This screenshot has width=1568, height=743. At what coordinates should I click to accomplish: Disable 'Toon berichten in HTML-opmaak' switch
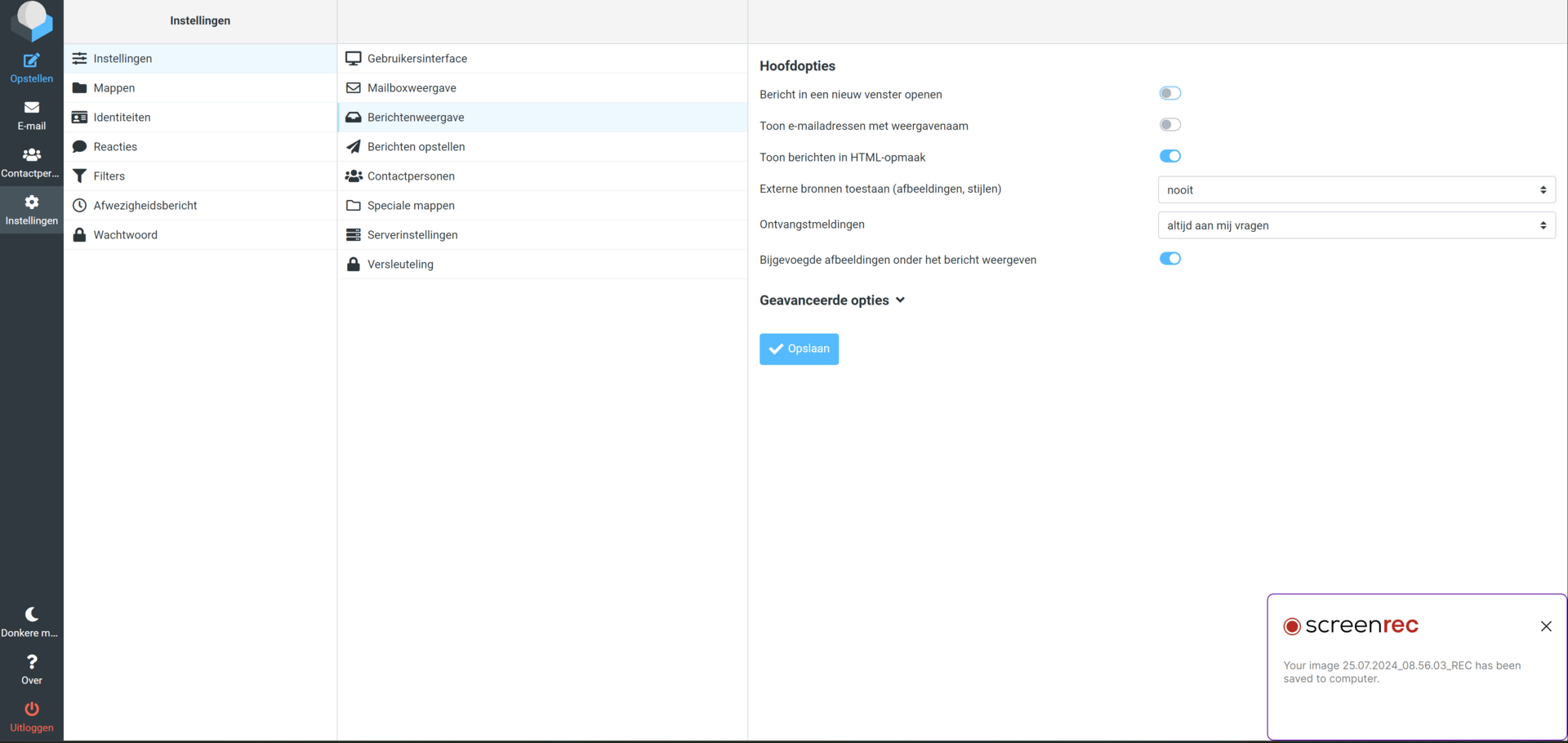(x=1169, y=156)
